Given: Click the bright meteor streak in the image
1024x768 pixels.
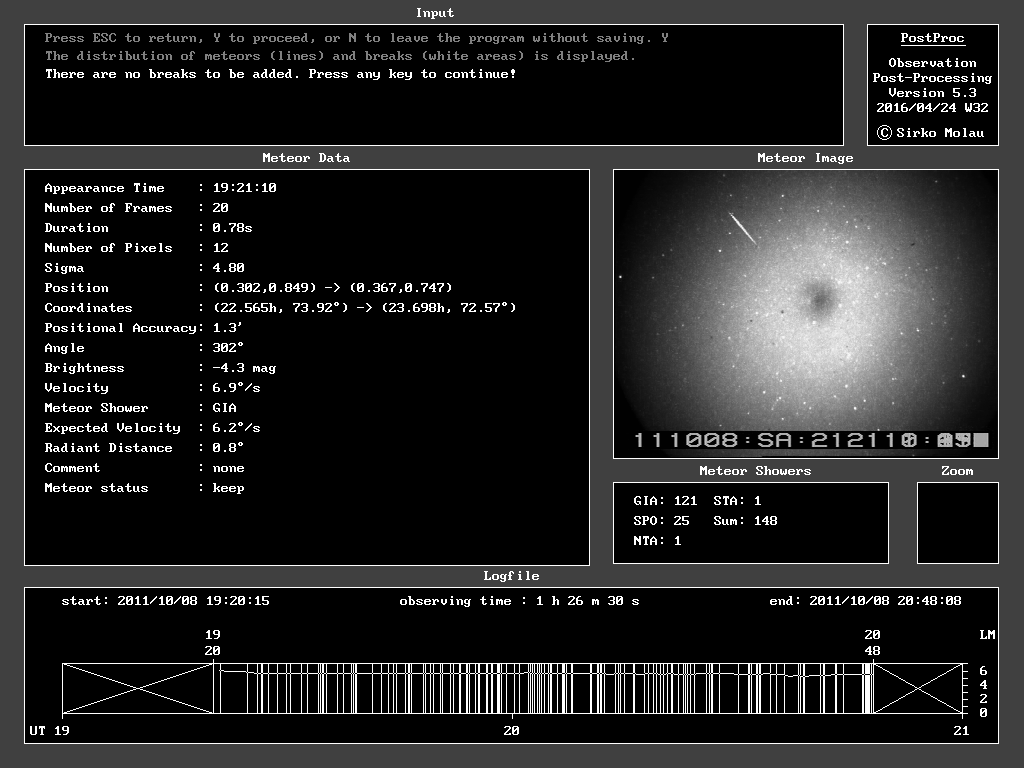Looking at the screenshot, I should pyautogui.click(x=742, y=228).
